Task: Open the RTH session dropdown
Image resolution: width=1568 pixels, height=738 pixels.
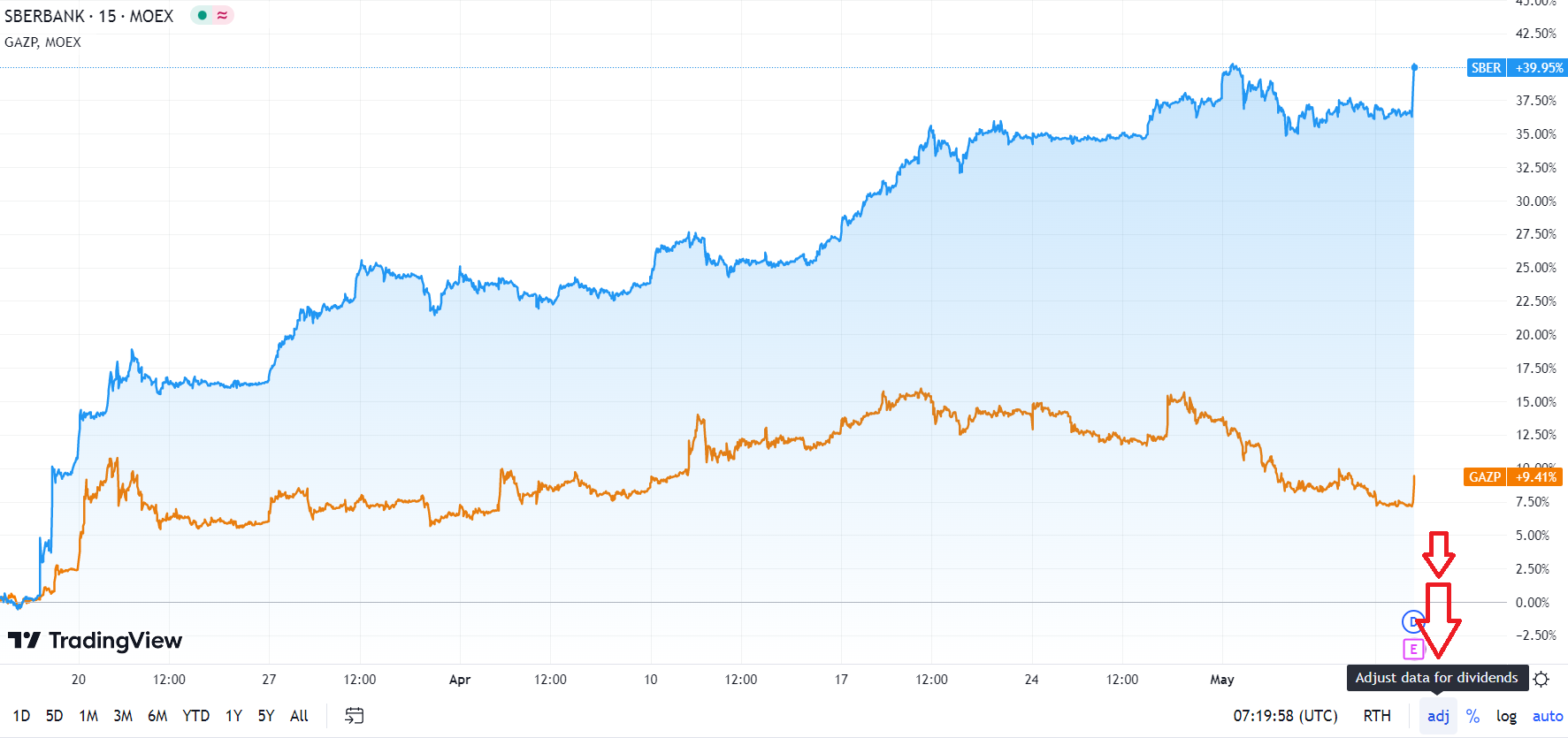Action: (x=1377, y=716)
